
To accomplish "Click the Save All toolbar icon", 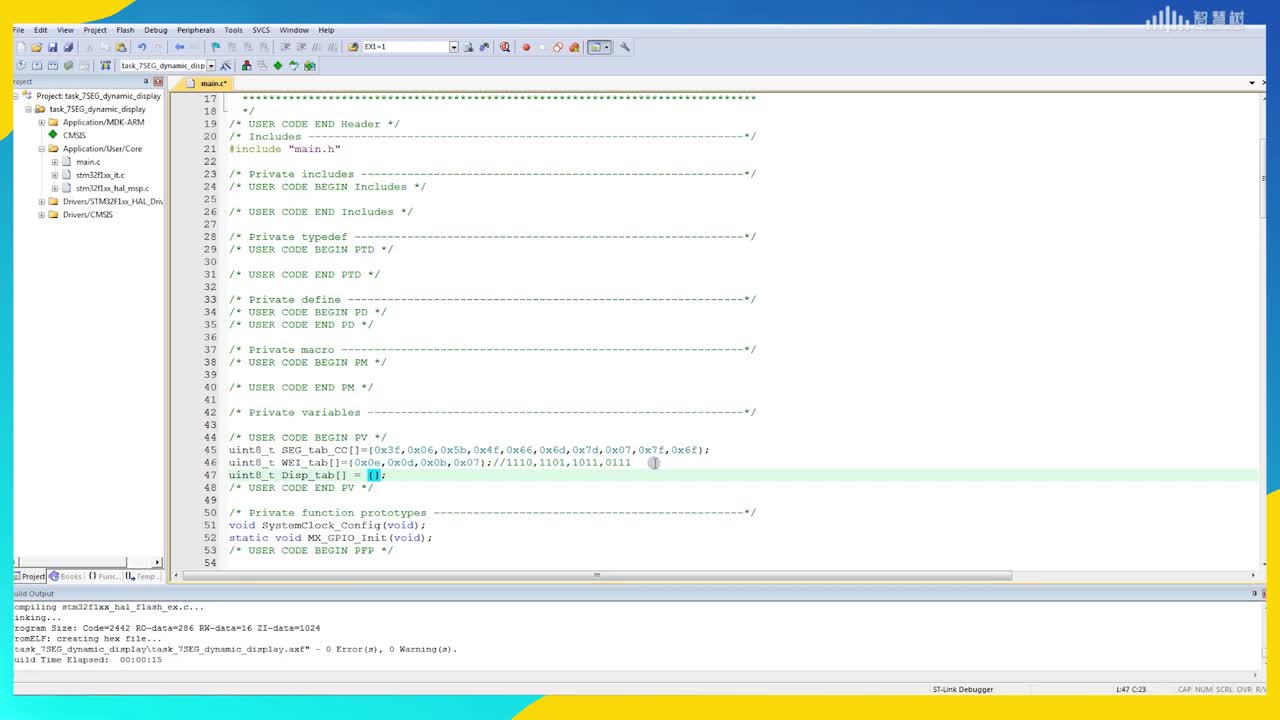I will [x=68, y=47].
